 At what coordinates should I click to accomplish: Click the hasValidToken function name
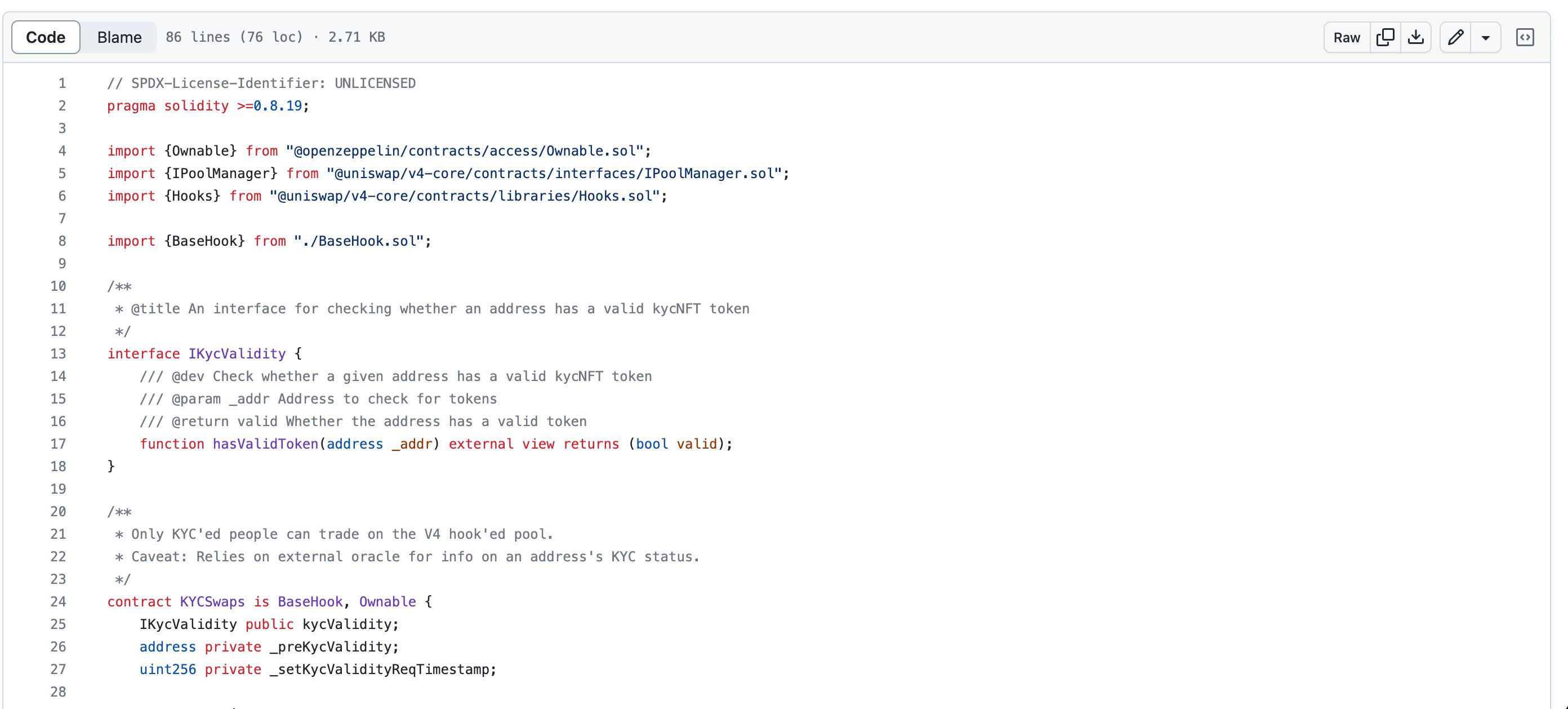pos(265,444)
